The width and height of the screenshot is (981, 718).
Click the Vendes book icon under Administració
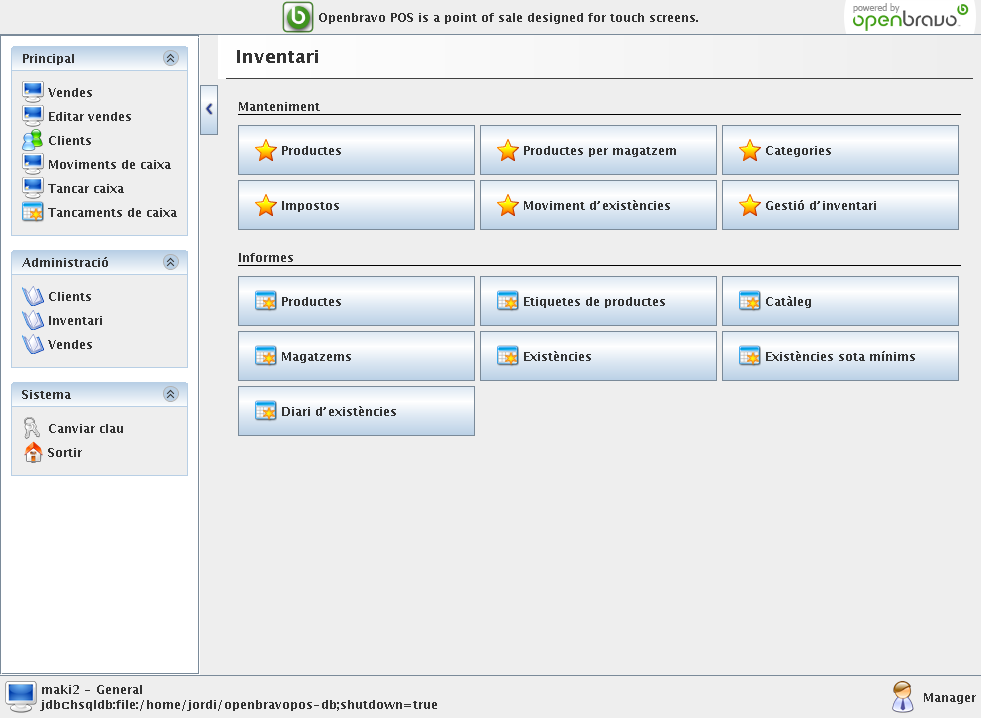pos(33,344)
